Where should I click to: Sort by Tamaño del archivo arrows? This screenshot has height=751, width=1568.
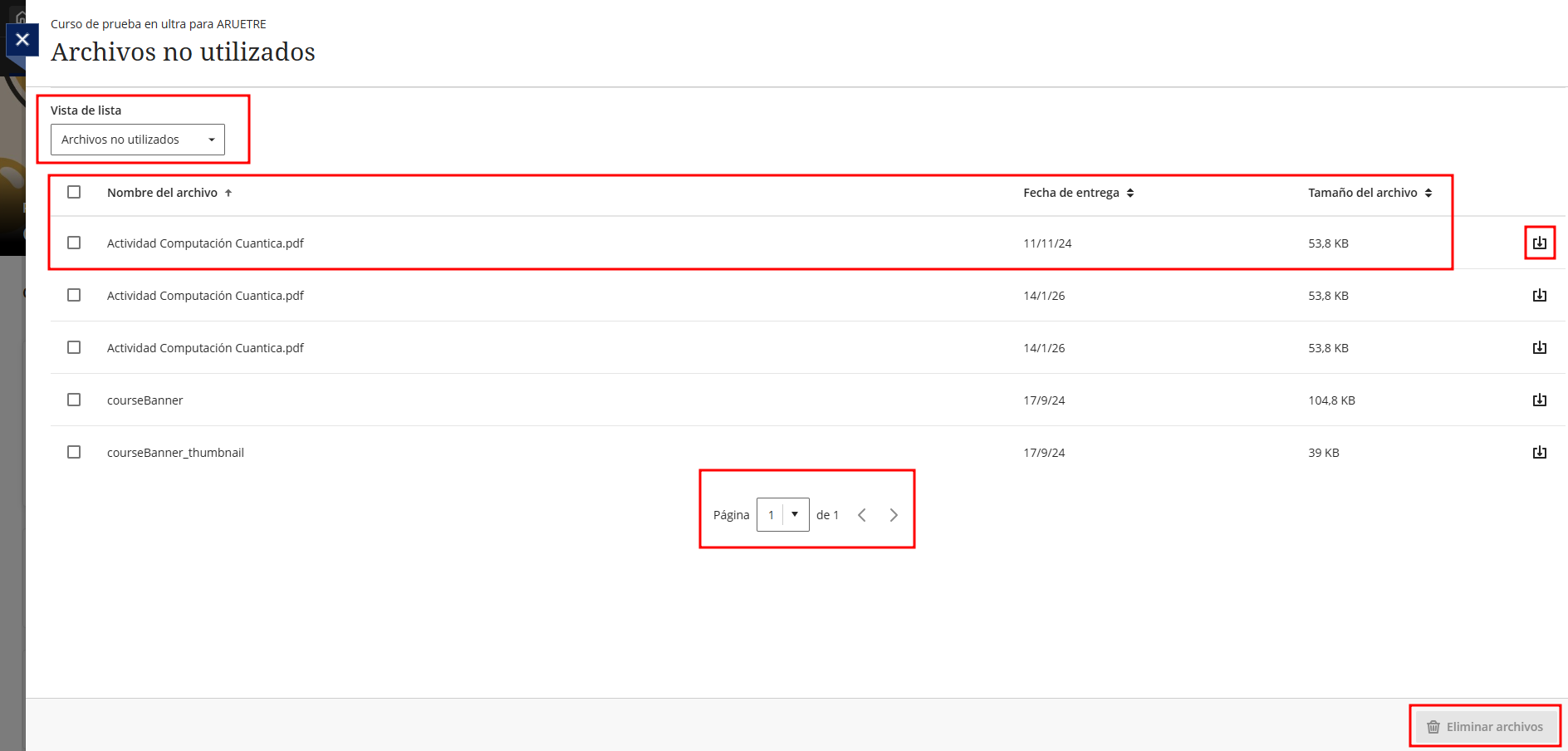tap(1428, 193)
